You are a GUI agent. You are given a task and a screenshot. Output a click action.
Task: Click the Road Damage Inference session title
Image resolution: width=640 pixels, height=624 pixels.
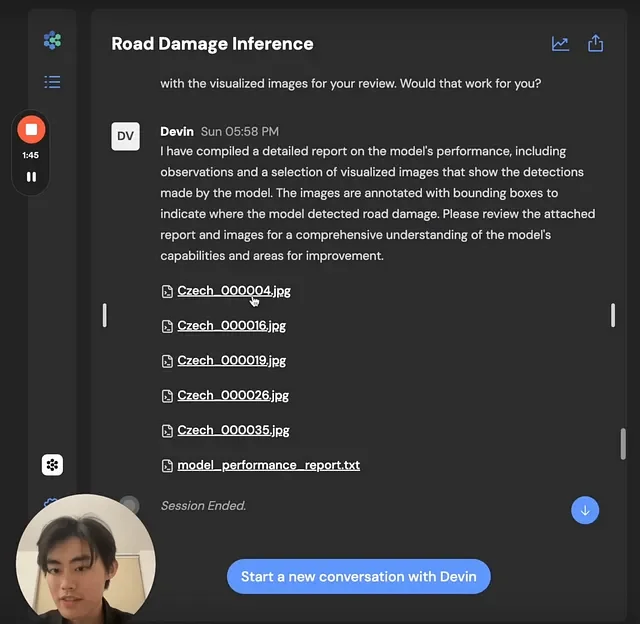tap(212, 44)
